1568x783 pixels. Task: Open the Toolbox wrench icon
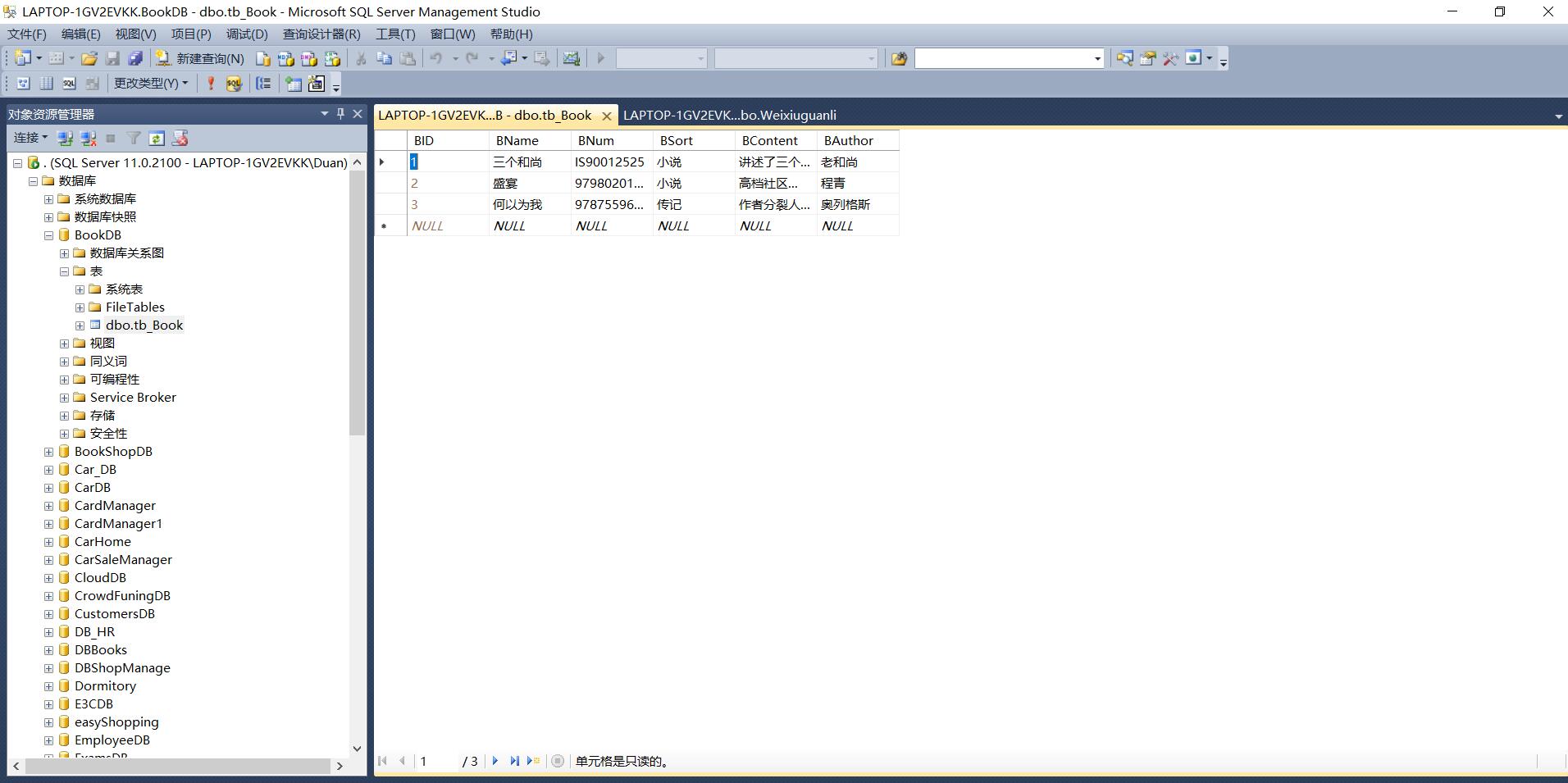pyautogui.click(x=1170, y=58)
